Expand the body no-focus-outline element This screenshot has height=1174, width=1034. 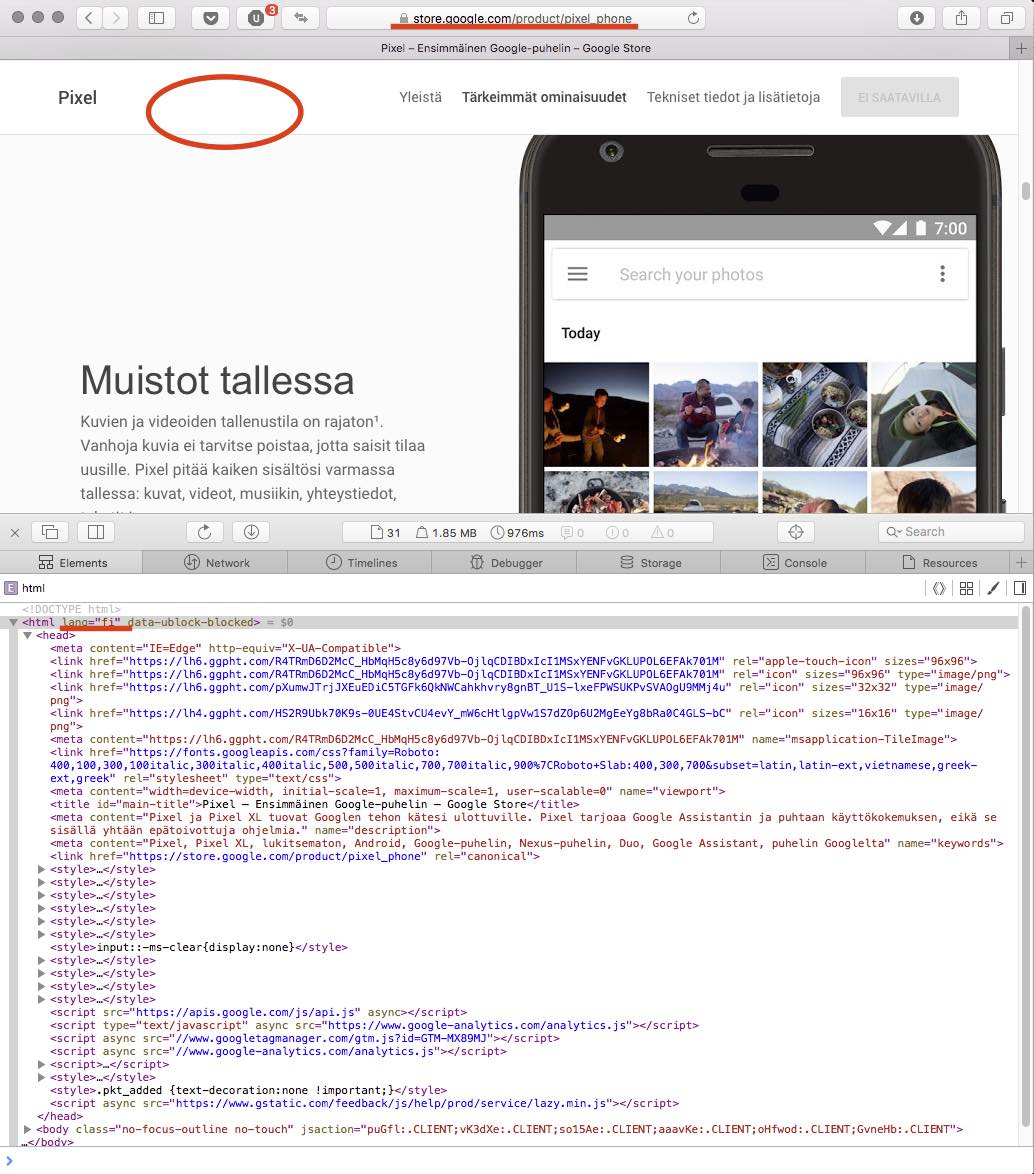click(28, 1129)
